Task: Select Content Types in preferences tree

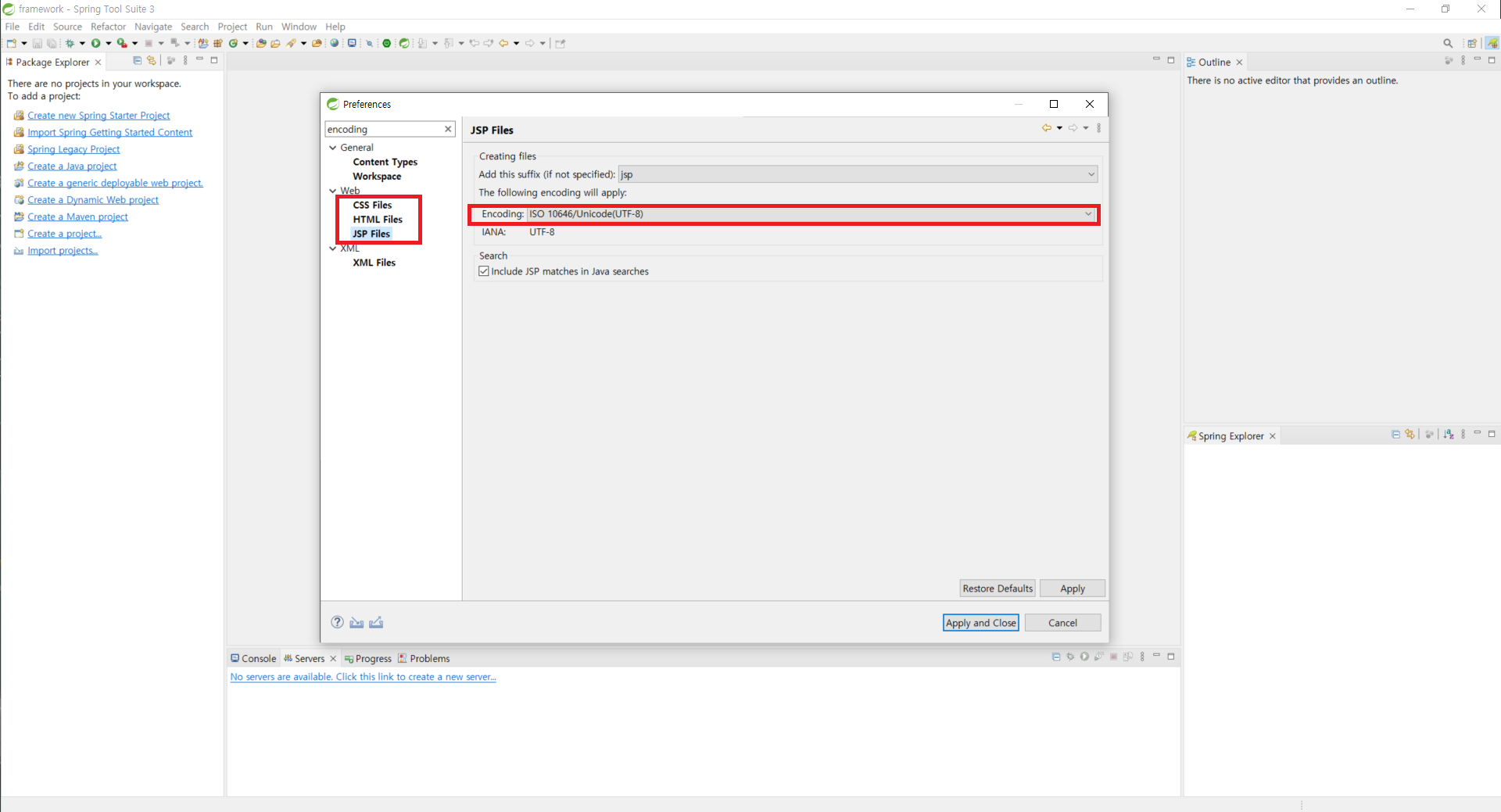Action: (x=385, y=162)
